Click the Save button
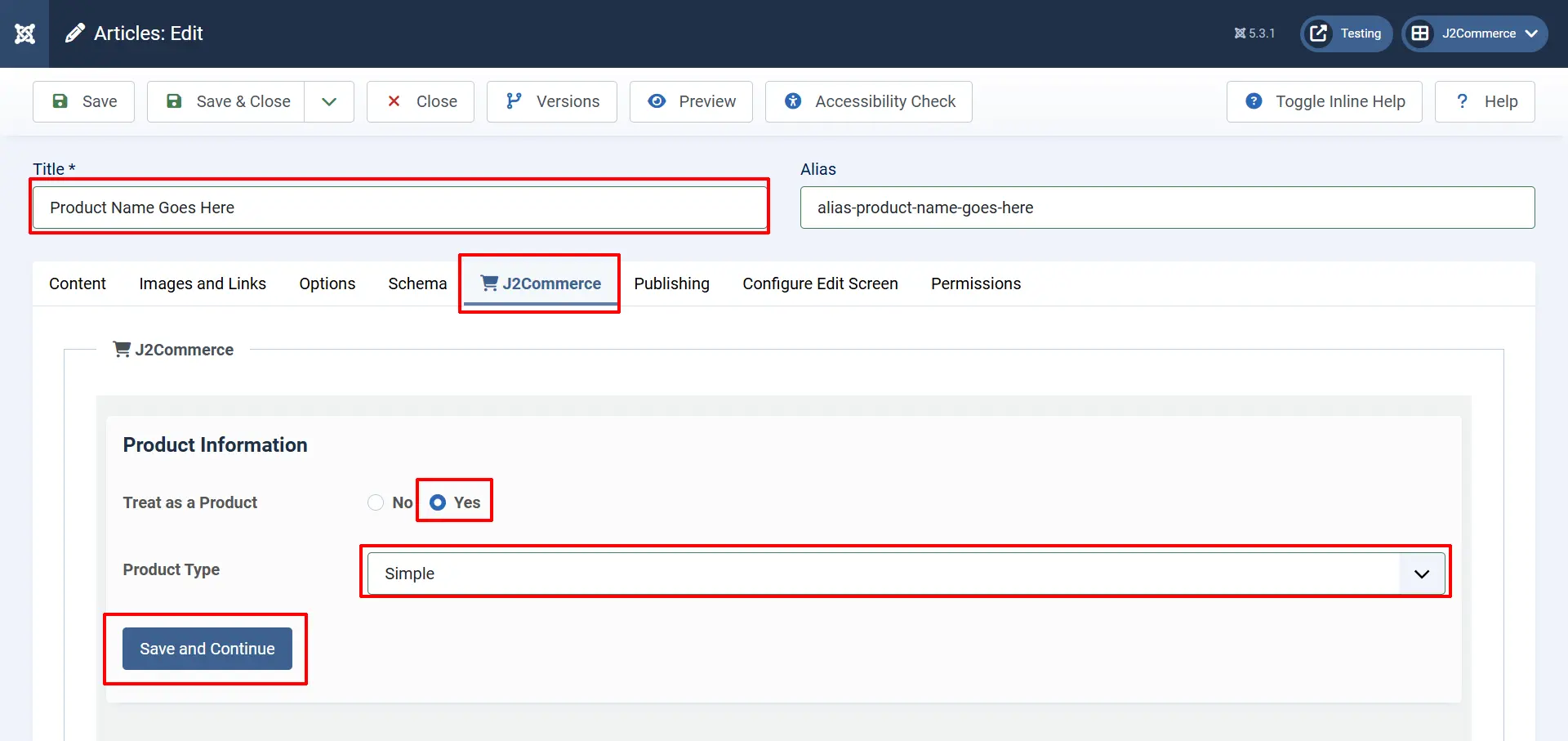Screen dimensions: 1568x741 point(83,101)
